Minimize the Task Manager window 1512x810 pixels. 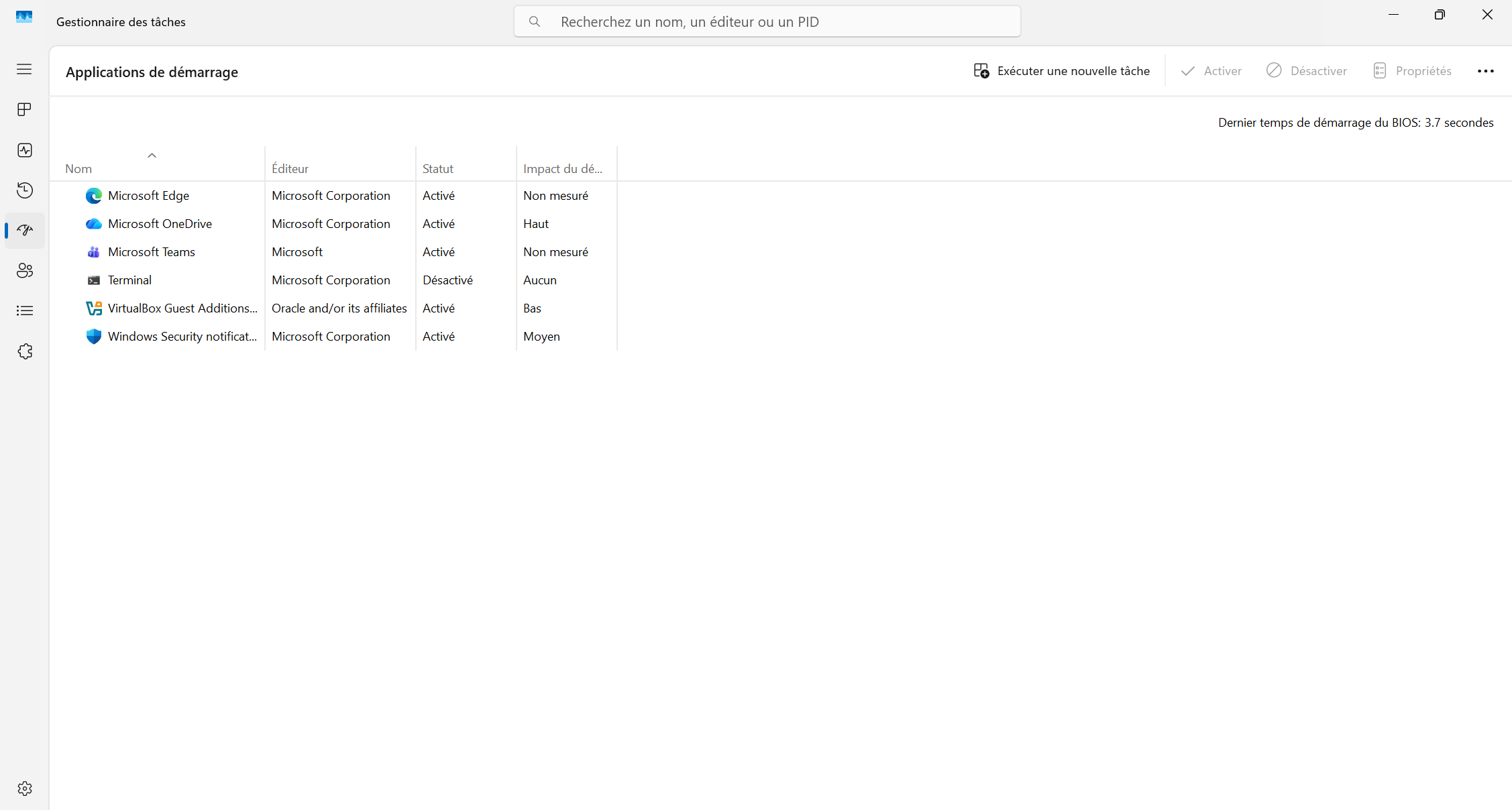click(x=1393, y=15)
